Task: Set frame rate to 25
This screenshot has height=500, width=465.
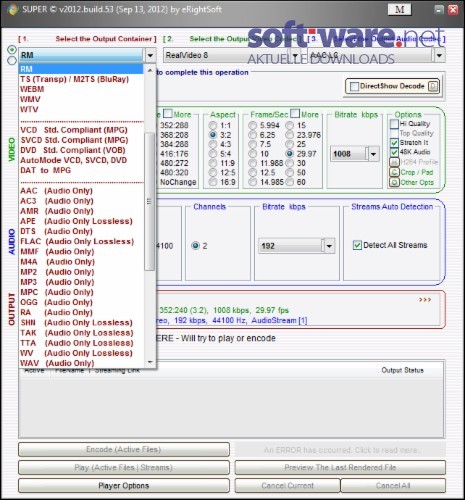Action: tap(290, 144)
